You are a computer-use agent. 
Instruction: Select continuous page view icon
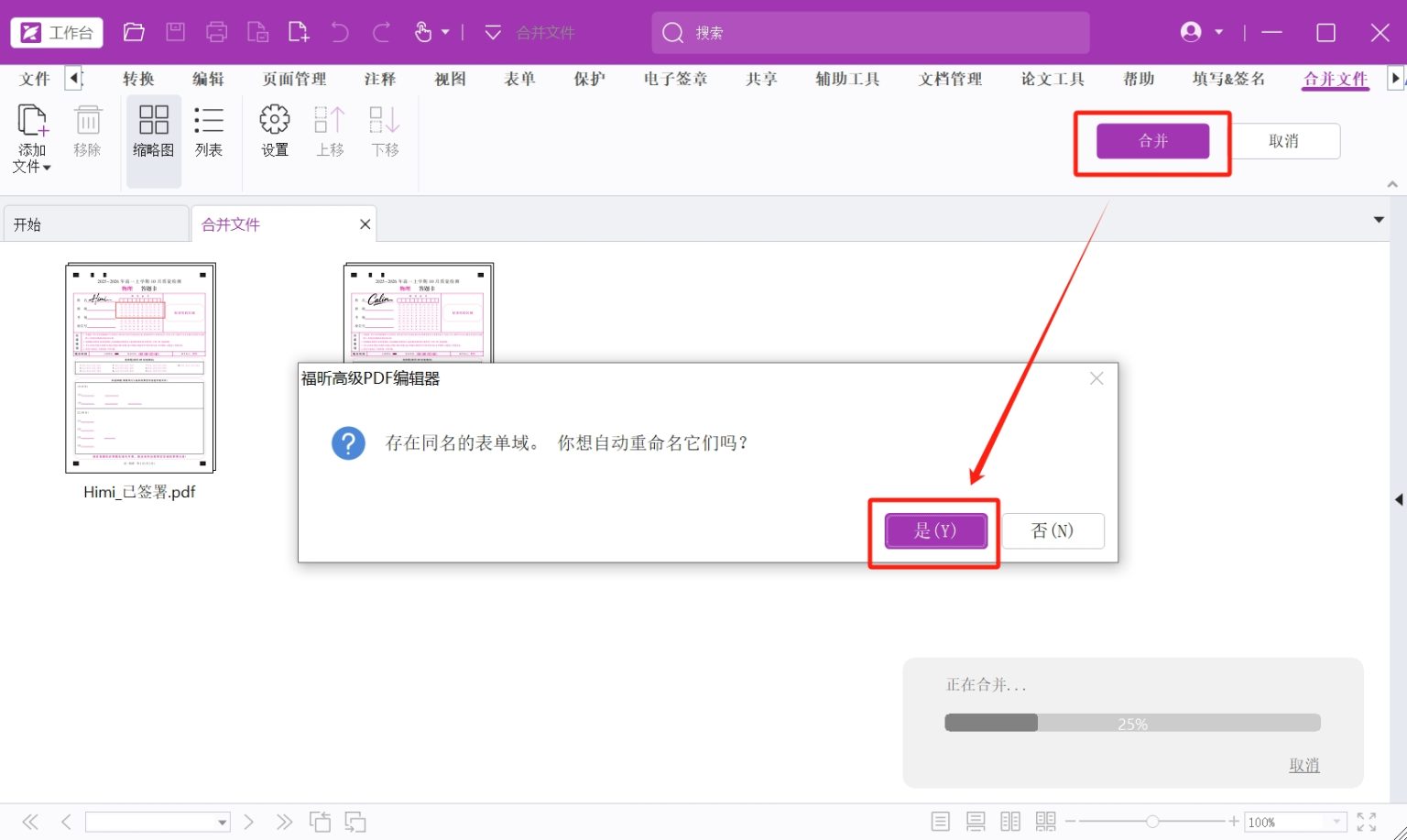tap(976, 822)
